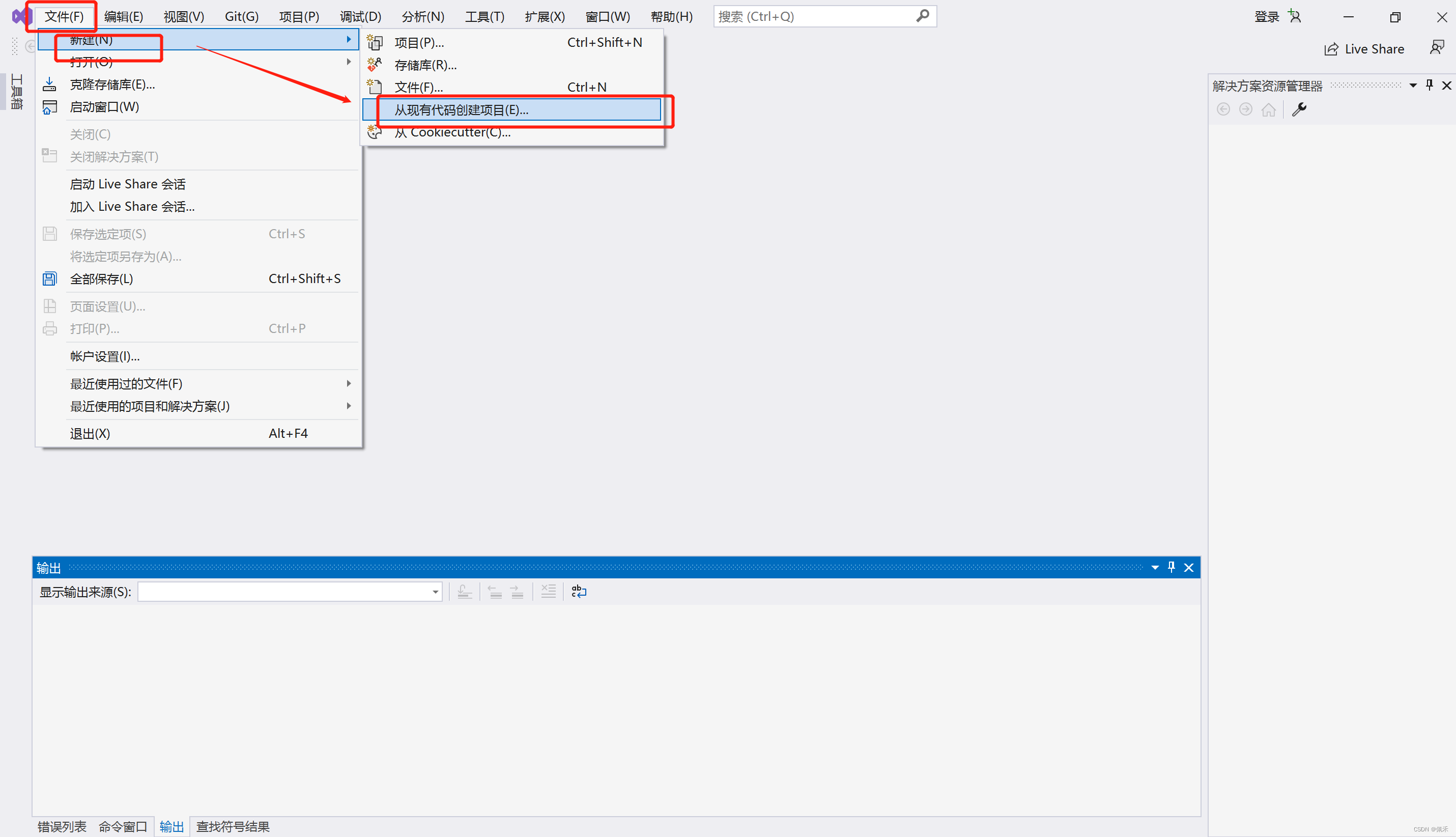Open the 扩展(X) menu
Viewport: 1456px width, 837px height.
pyautogui.click(x=545, y=16)
